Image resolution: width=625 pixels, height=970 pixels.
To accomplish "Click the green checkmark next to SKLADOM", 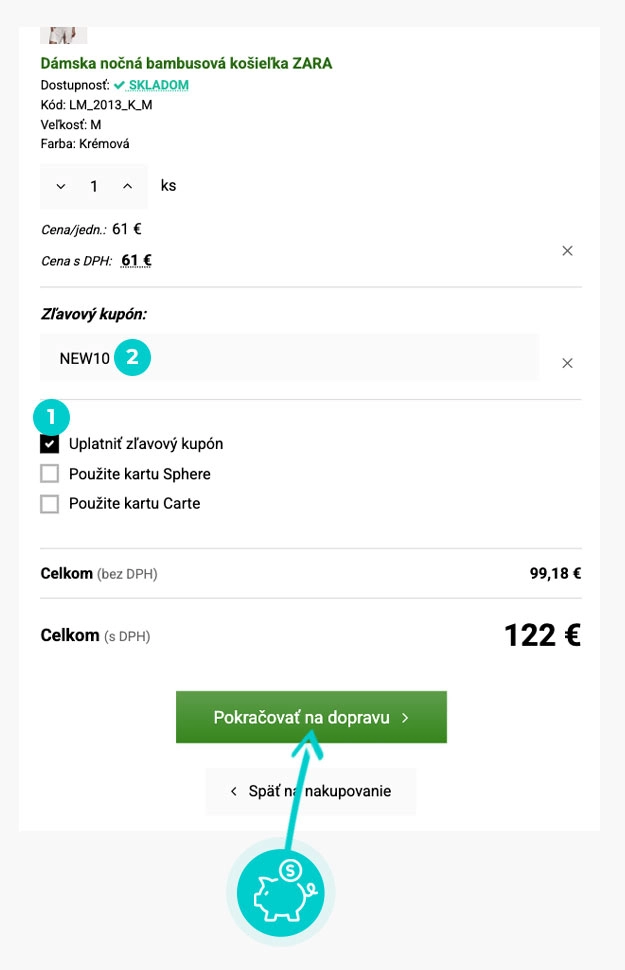I will click(119, 85).
